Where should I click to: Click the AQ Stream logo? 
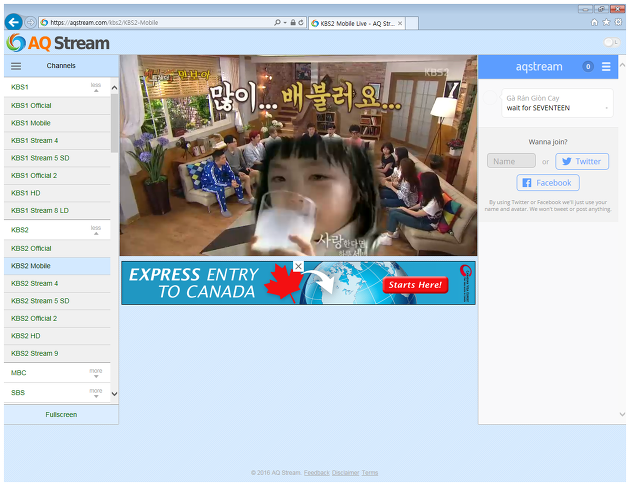(x=58, y=43)
